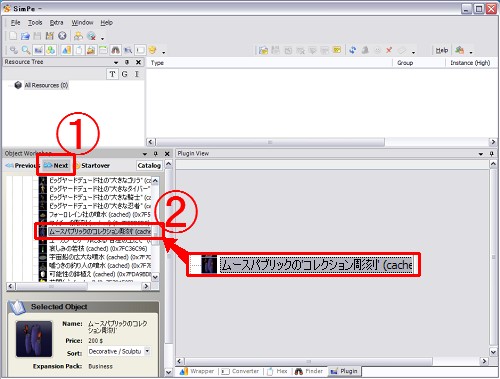Select the All Resources (0) tree node

[x=46, y=85]
